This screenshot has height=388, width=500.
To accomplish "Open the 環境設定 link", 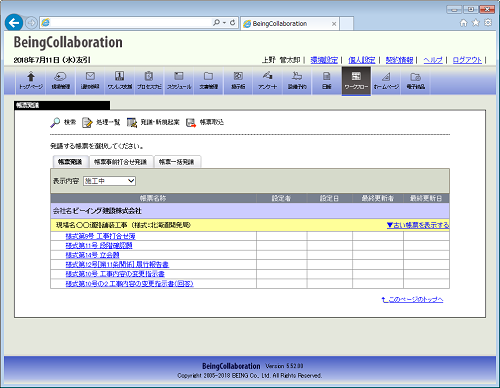I will click(324, 60).
